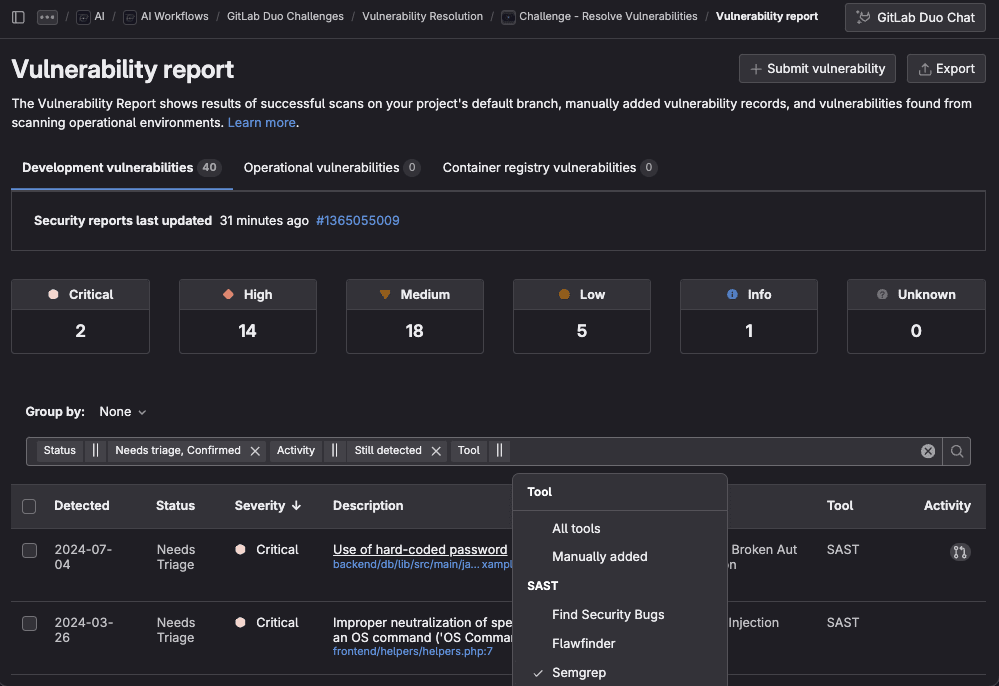Click the Info severity count card
Viewport: 999px width, 686px height.
point(749,316)
